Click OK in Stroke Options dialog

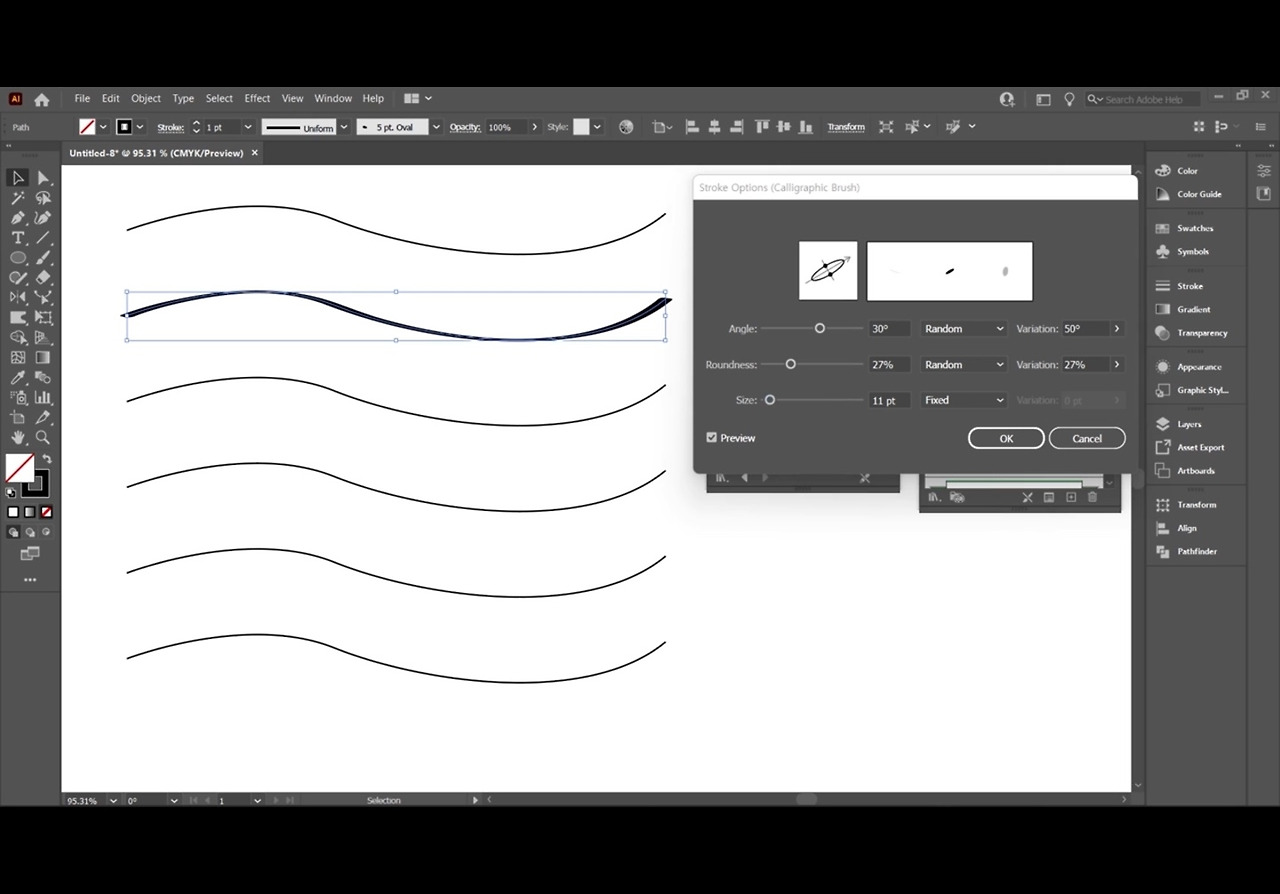[x=1006, y=438]
